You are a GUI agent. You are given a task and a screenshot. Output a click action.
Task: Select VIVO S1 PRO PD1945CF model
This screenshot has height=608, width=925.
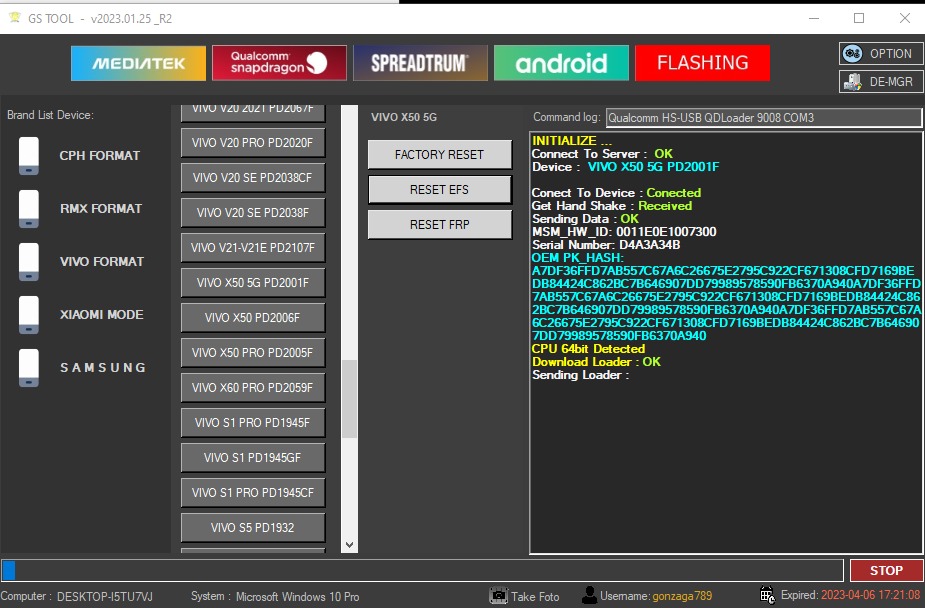(252, 492)
